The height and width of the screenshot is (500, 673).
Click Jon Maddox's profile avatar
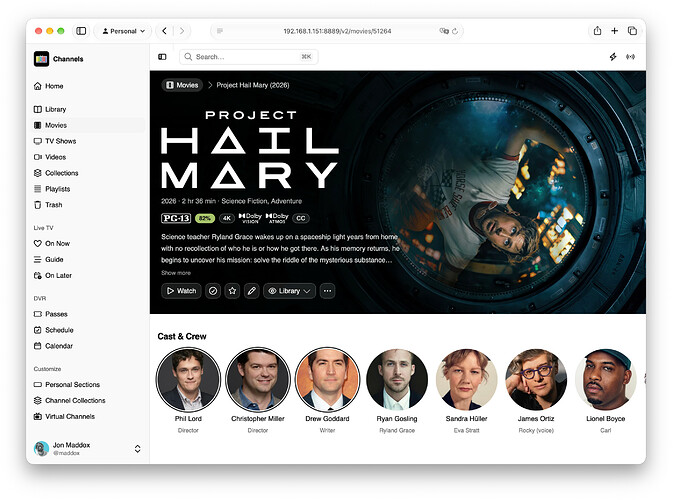pos(41,448)
